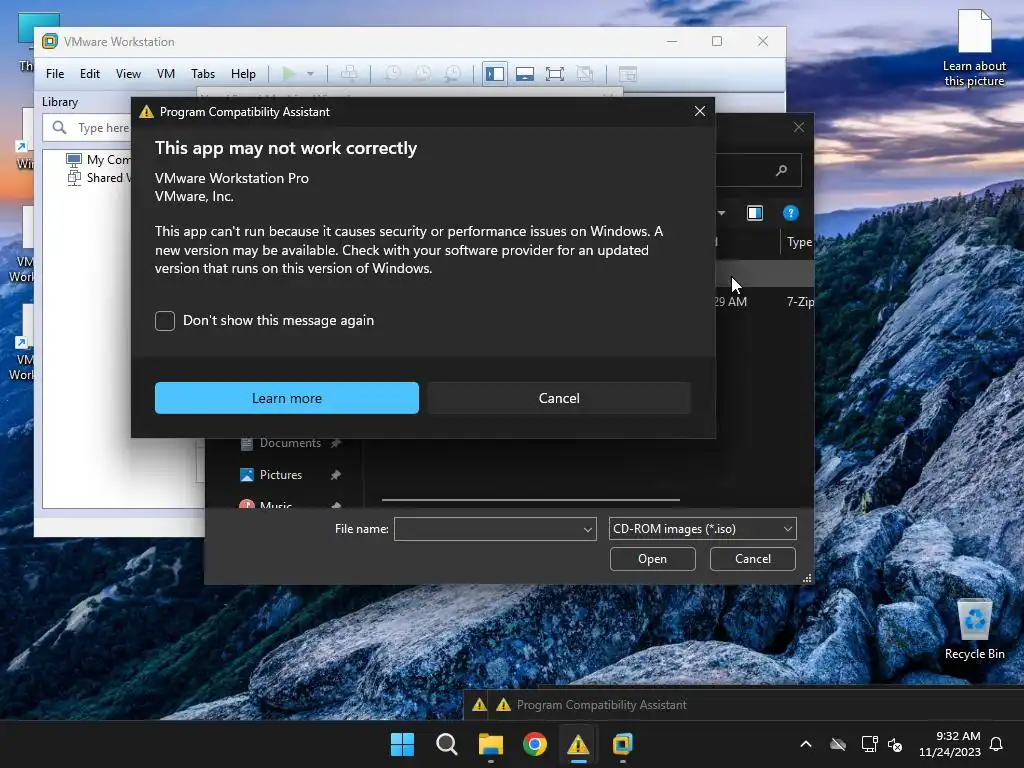Viewport: 1024px width, 768px height.
Task: Close the file browse dialog
Action: click(799, 127)
